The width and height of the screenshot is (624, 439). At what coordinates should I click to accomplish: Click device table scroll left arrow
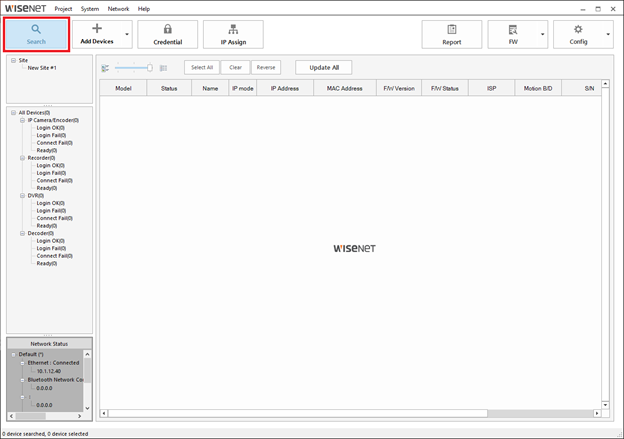click(103, 414)
